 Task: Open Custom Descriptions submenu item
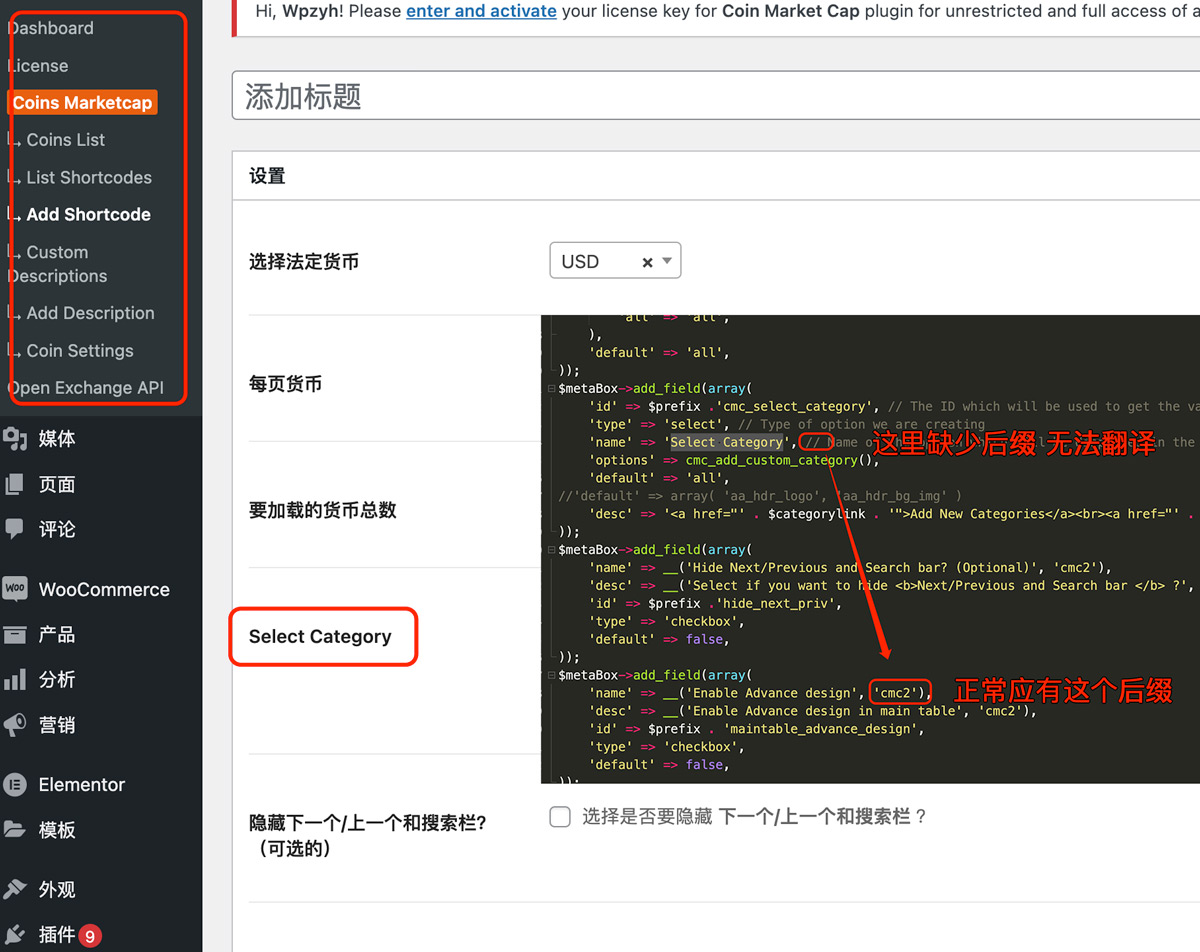(57, 264)
